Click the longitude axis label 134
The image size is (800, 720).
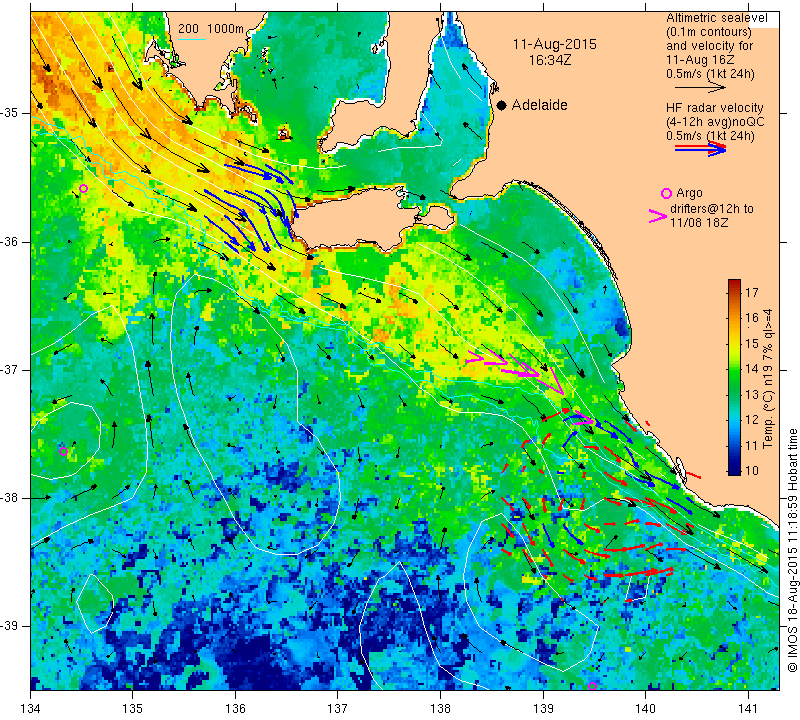30,709
